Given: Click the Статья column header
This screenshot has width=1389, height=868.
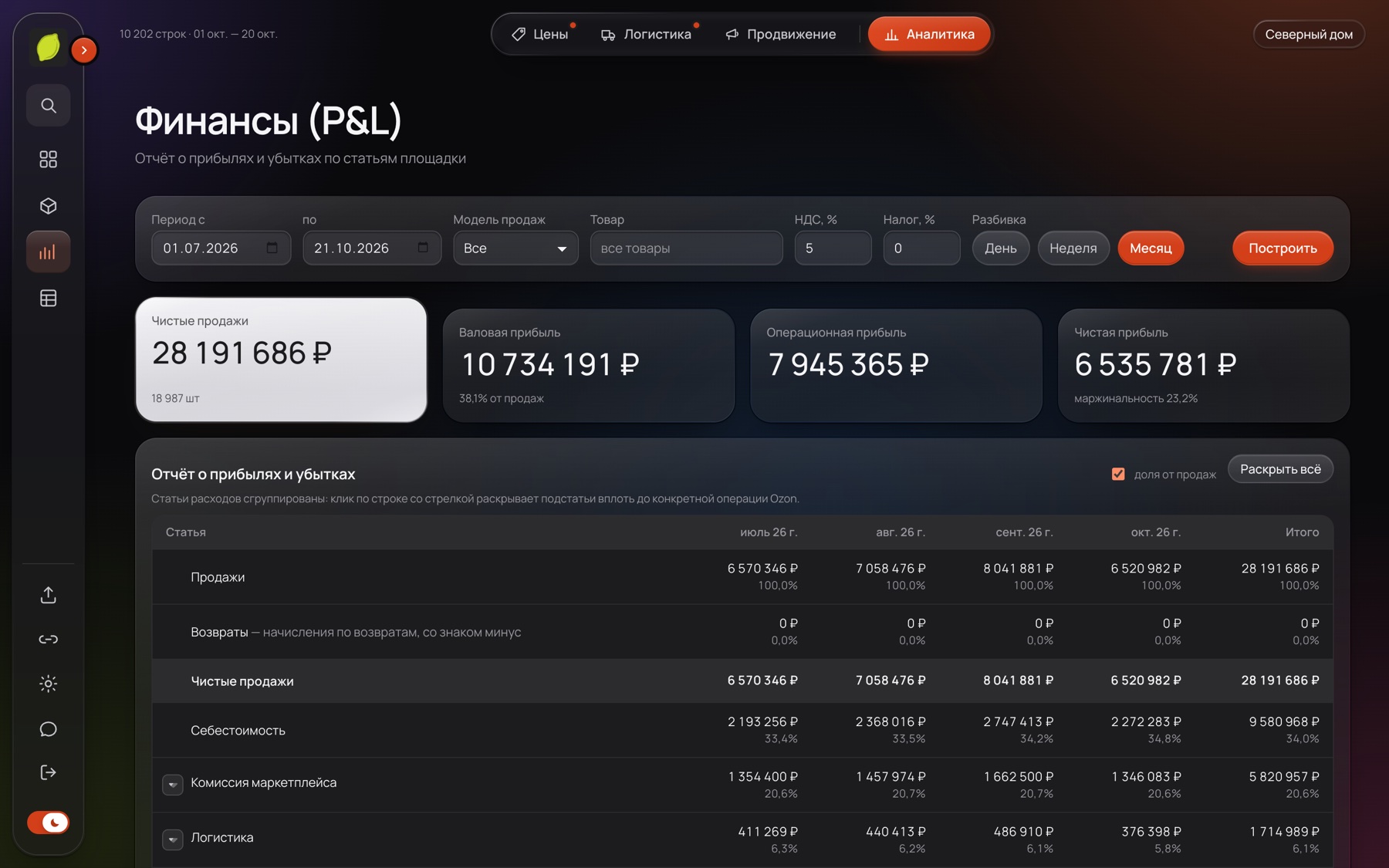Looking at the screenshot, I should 186,532.
